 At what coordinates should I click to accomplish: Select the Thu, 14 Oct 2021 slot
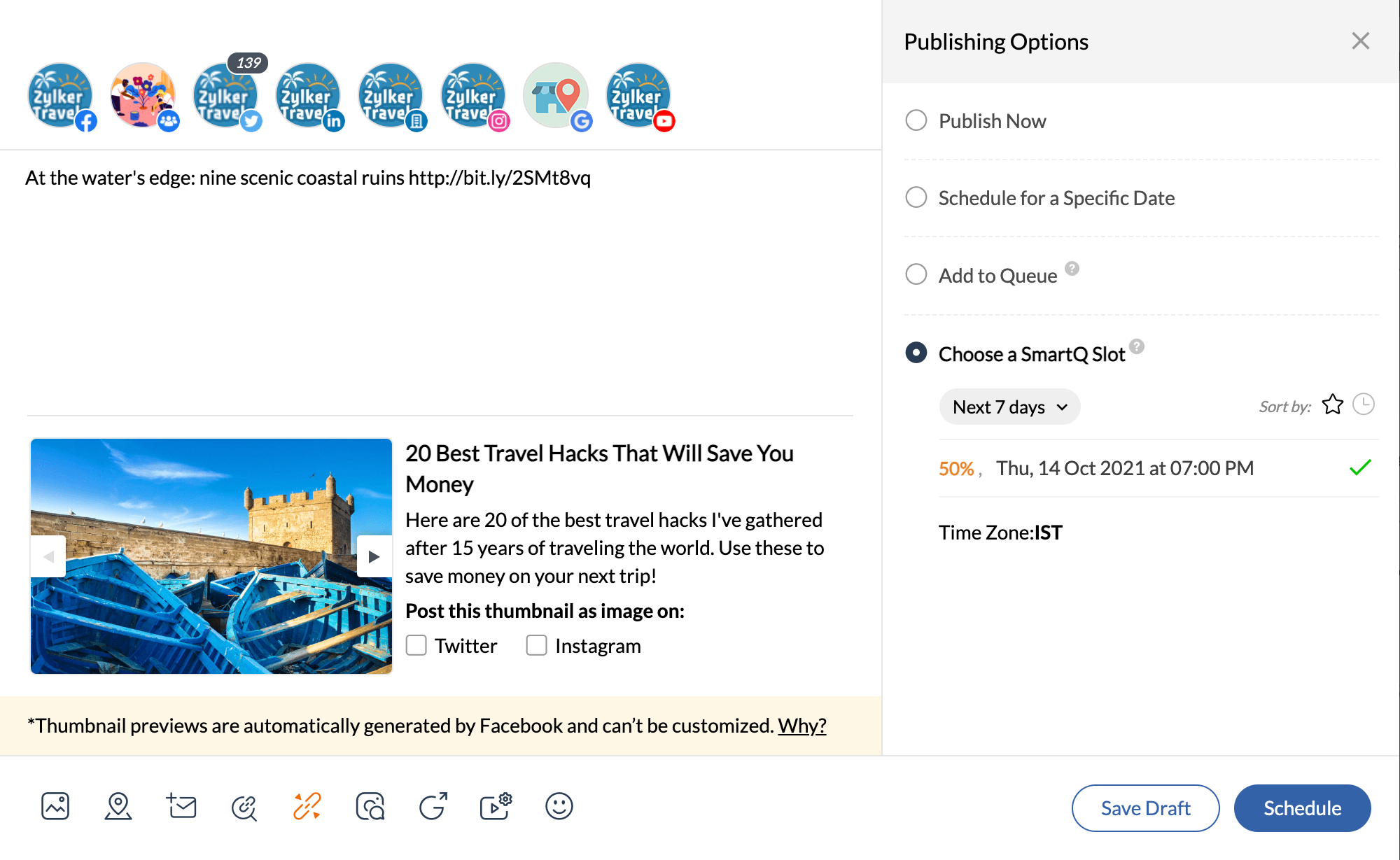[x=1124, y=468]
